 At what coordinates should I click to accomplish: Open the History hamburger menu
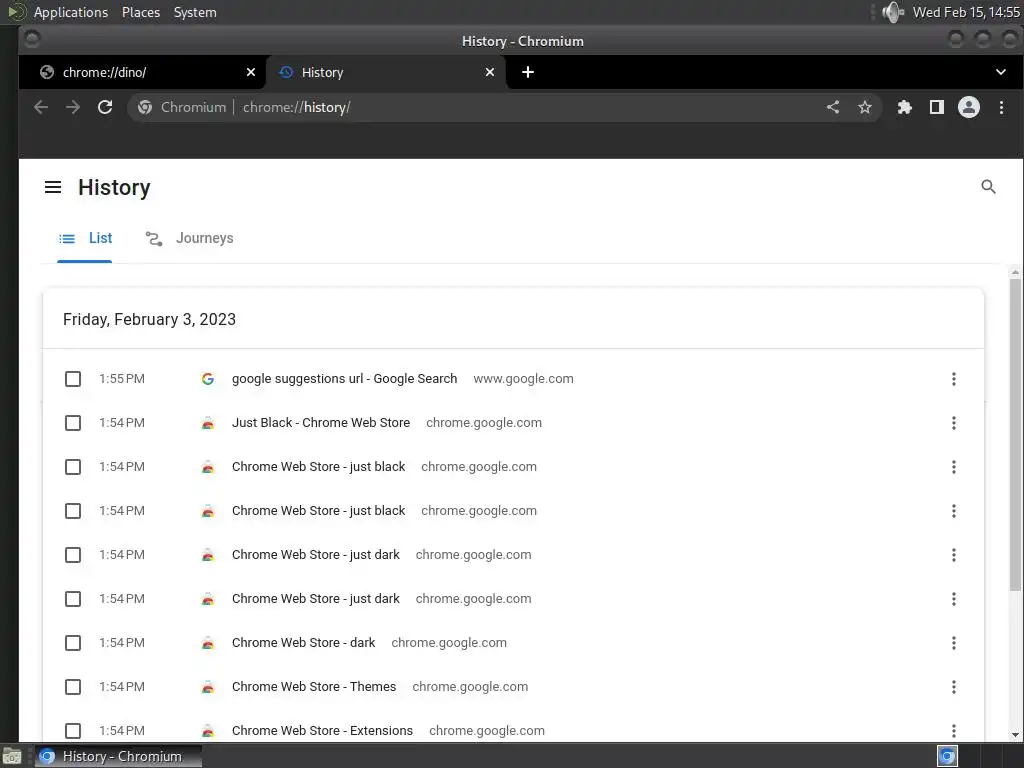(x=53, y=187)
